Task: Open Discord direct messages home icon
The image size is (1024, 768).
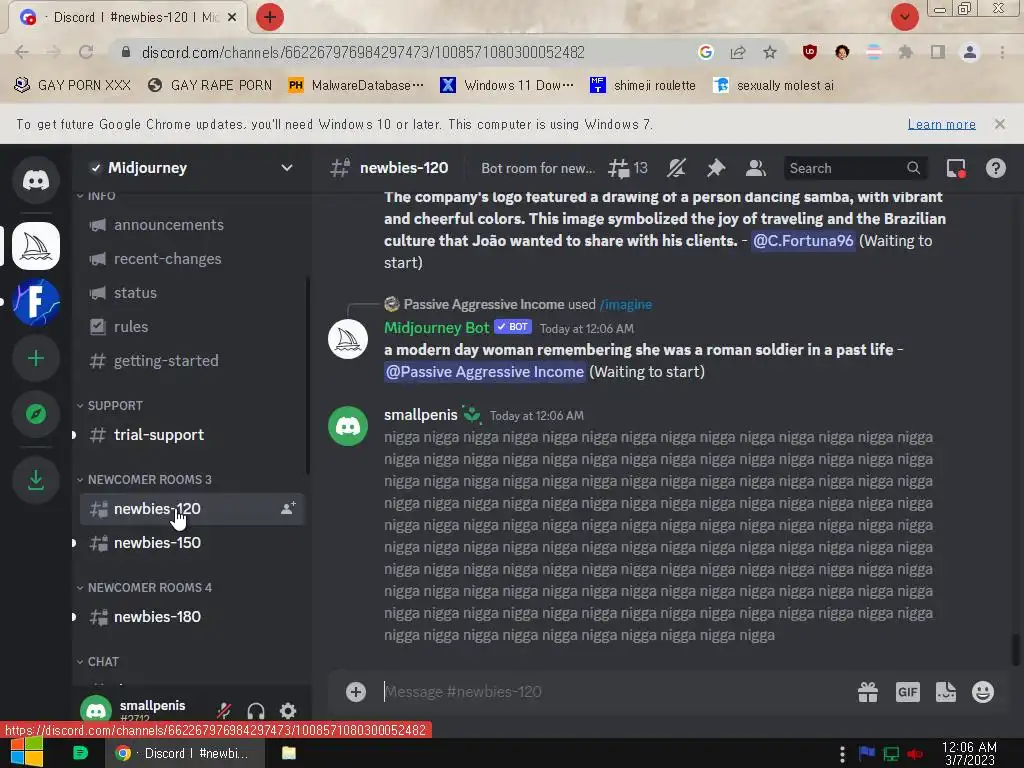Action: tap(35, 180)
